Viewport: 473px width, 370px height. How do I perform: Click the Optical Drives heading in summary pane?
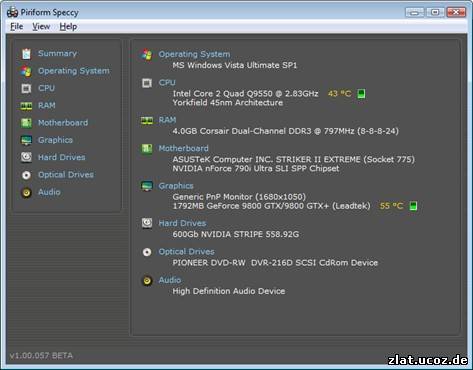coord(186,252)
